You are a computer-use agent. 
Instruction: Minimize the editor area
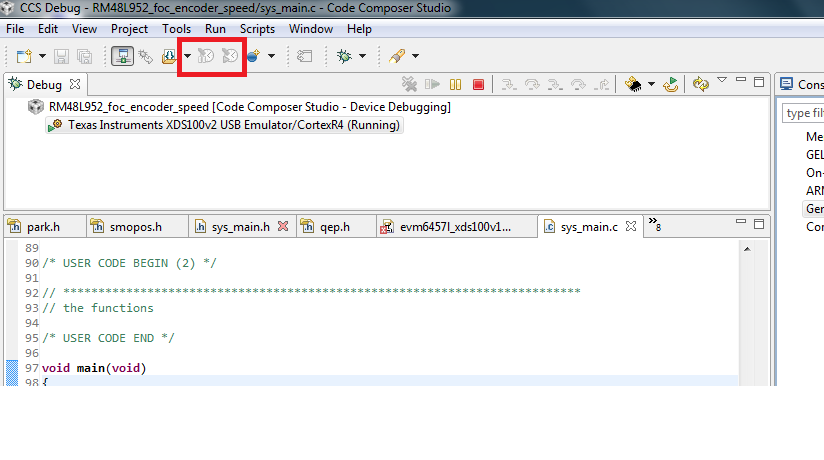pos(741,221)
